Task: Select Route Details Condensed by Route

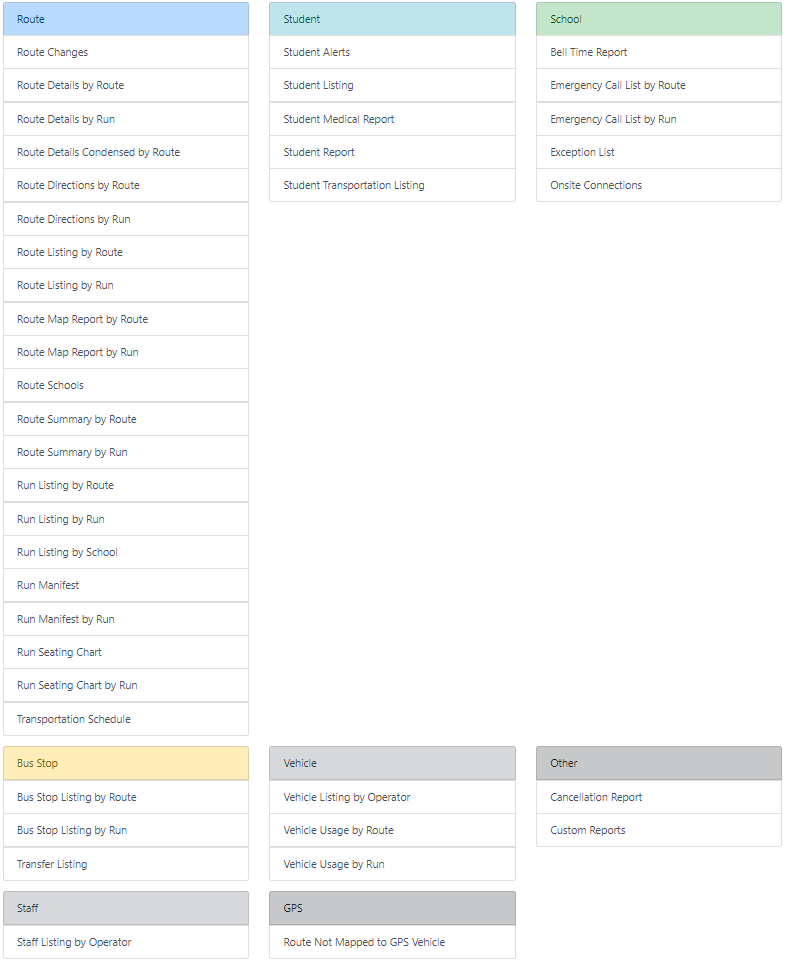Action: coord(98,152)
